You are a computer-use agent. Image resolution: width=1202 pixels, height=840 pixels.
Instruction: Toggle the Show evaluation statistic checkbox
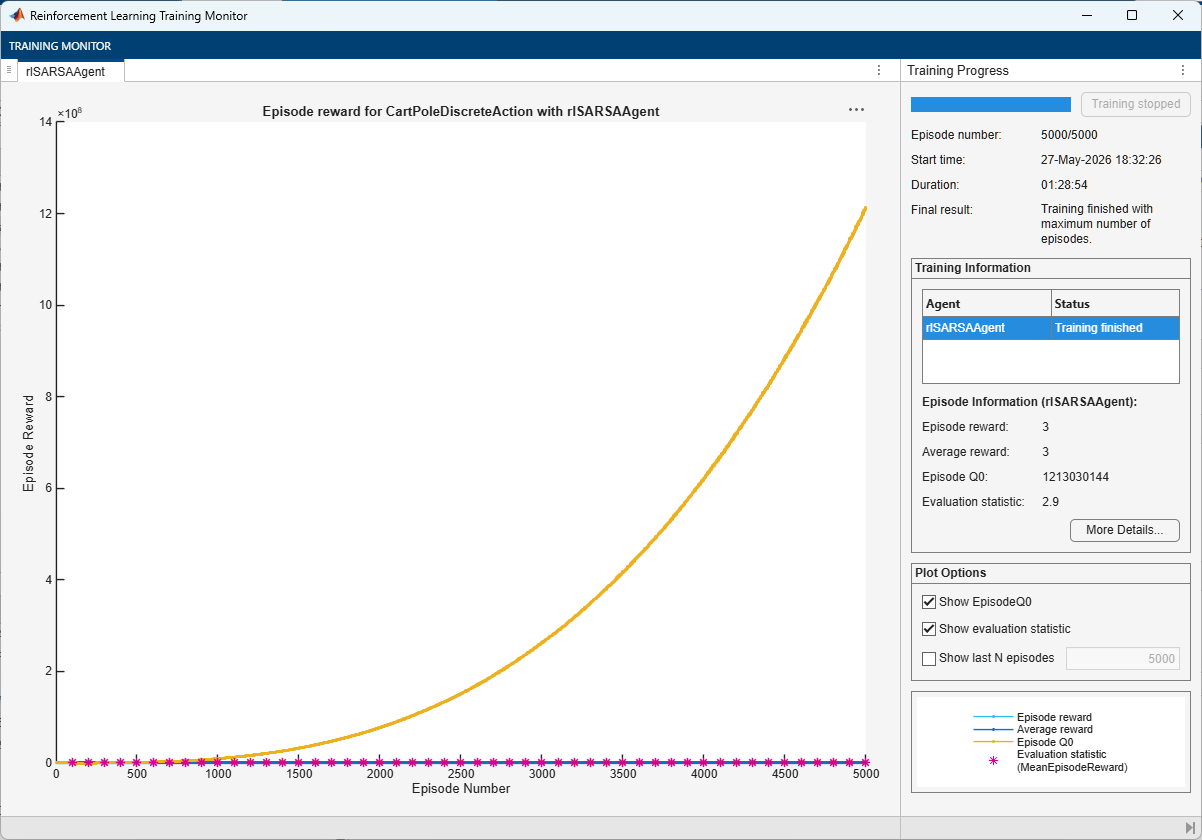point(929,629)
